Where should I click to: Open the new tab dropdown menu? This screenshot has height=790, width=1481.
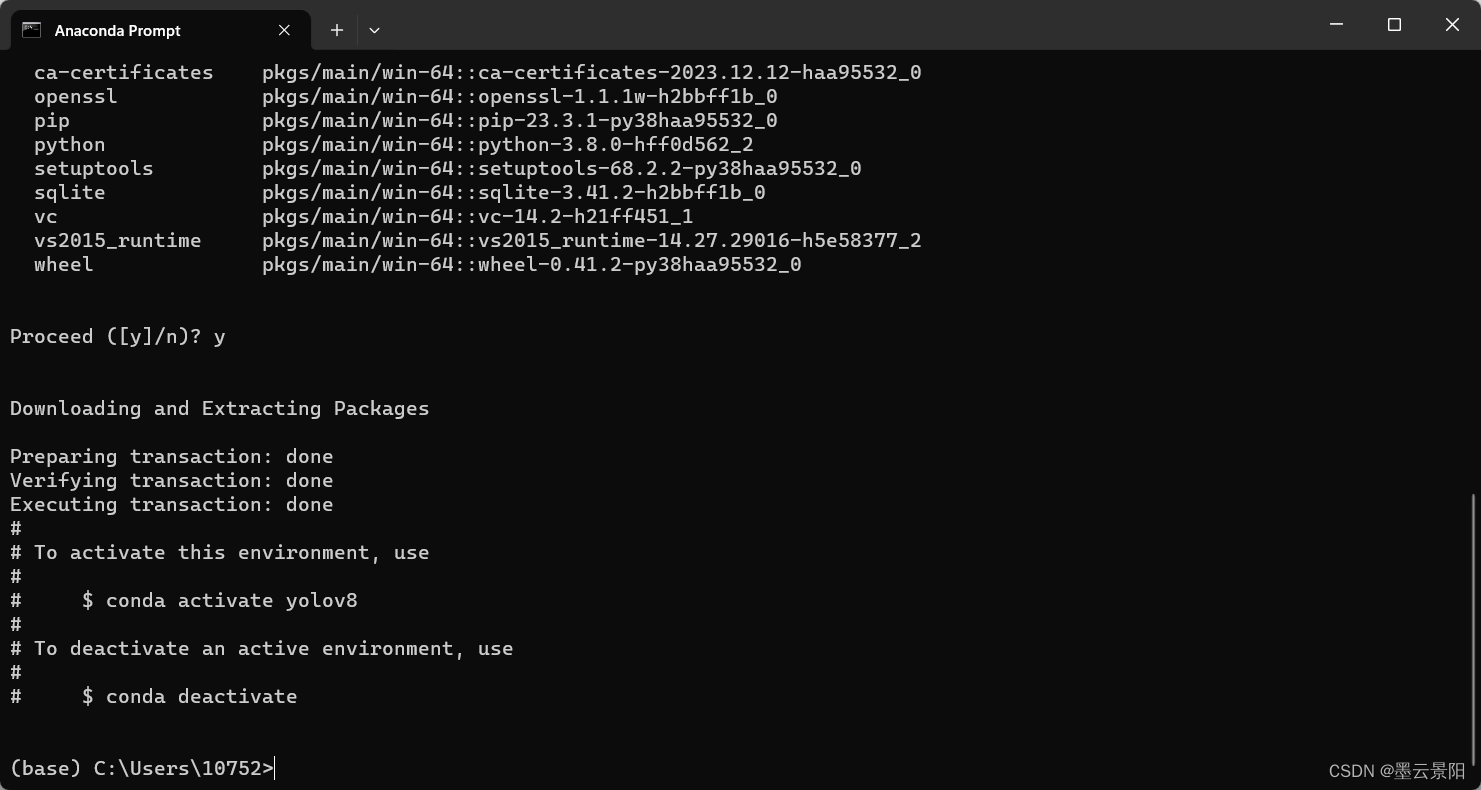click(374, 30)
